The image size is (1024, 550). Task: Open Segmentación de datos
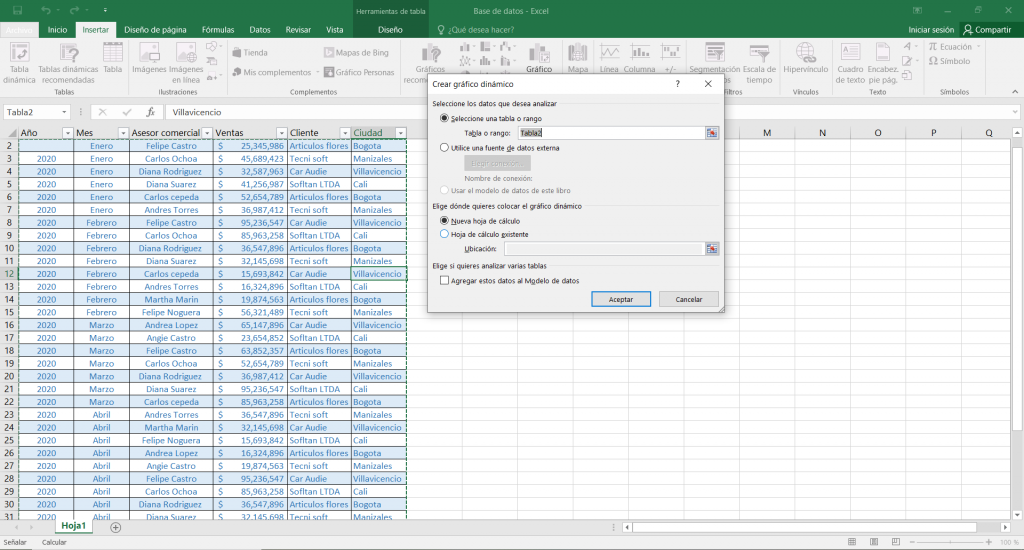(x=714, y=57)
